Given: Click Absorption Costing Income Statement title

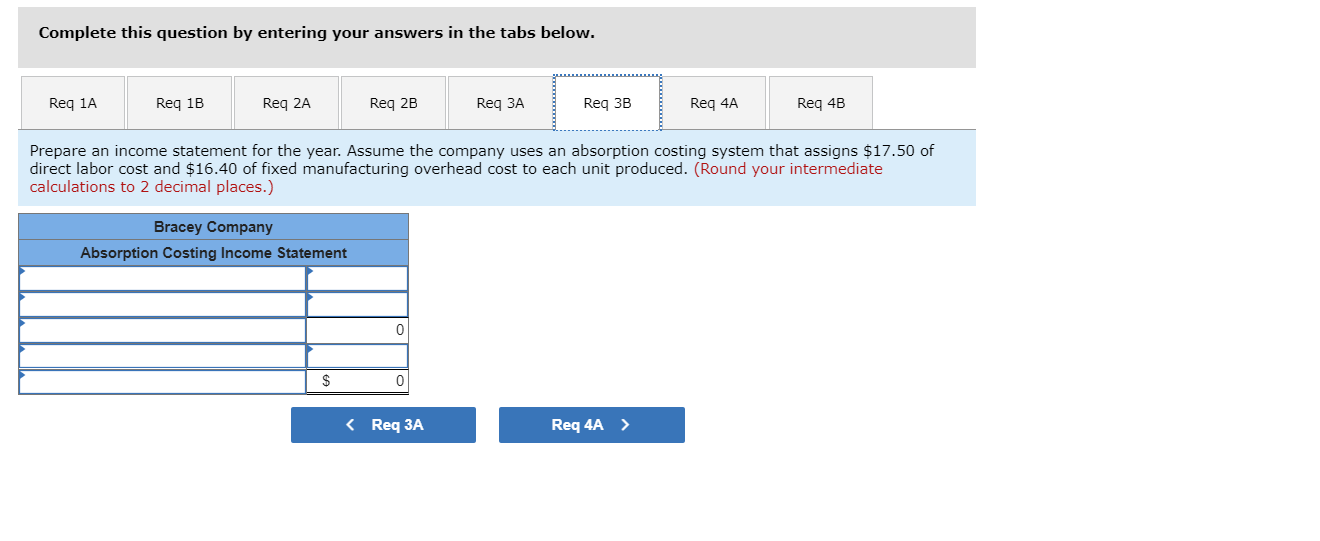Looking at the screenshot, I should click(213, 253).
